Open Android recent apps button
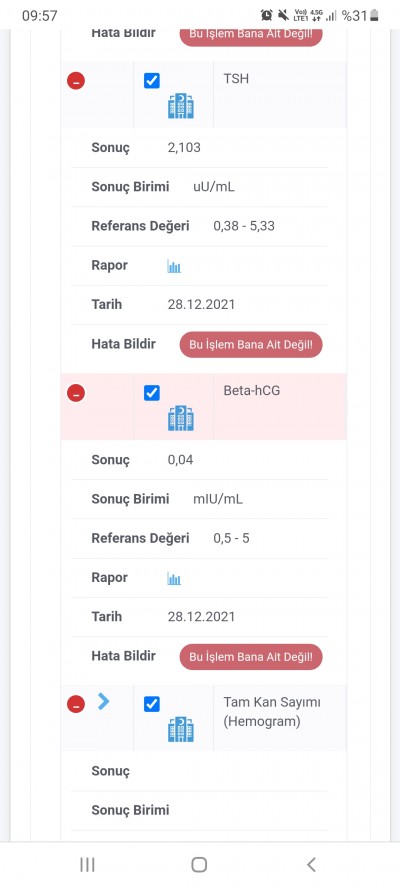This screenshot has width=400, height=888. (87, 864)
